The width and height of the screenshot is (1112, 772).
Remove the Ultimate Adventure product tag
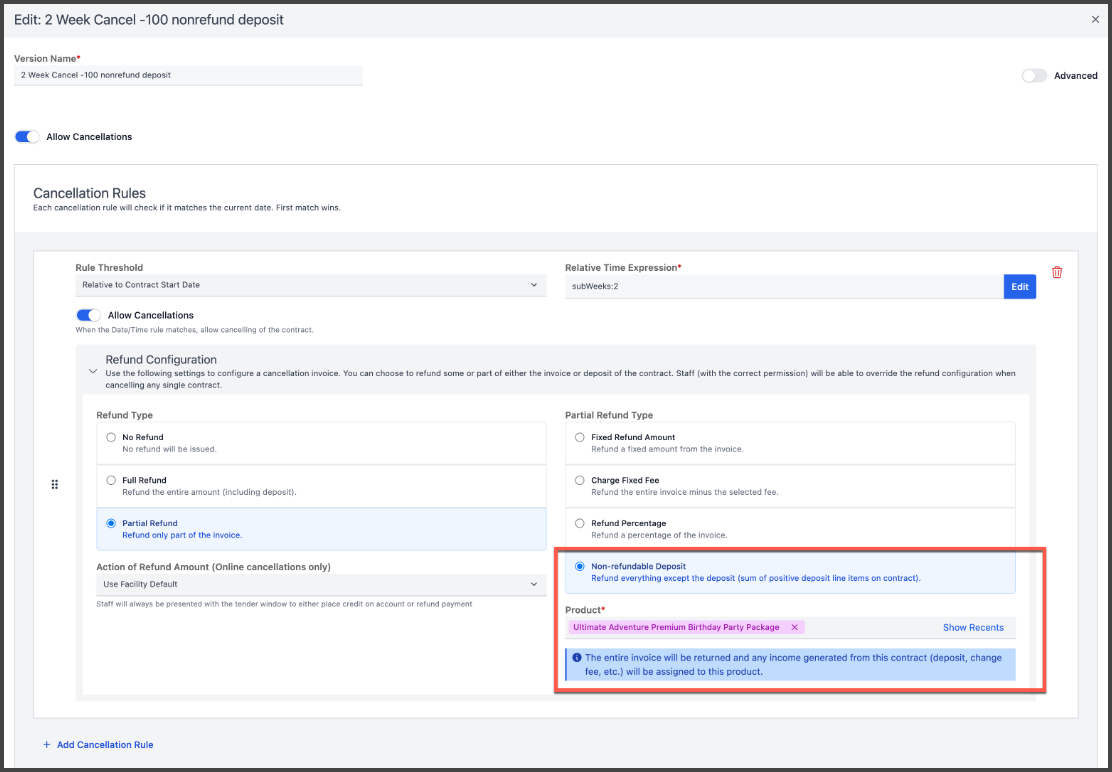click(x=794, y=627)
